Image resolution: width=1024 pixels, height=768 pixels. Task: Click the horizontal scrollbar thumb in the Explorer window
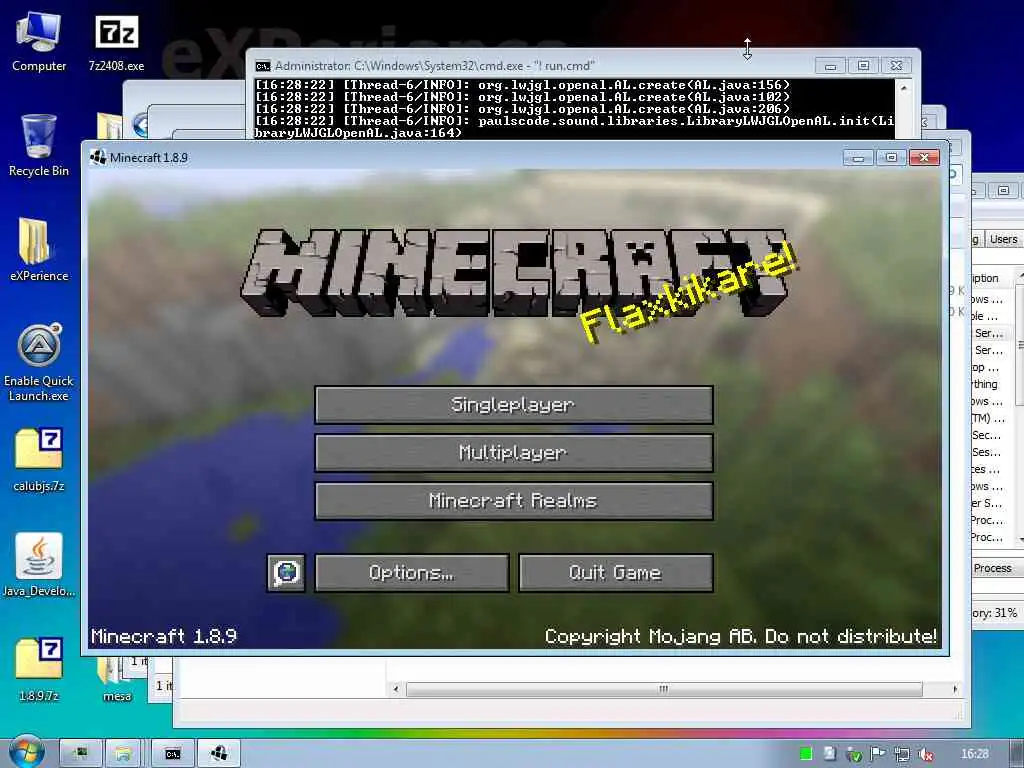(x=664, y=689)
